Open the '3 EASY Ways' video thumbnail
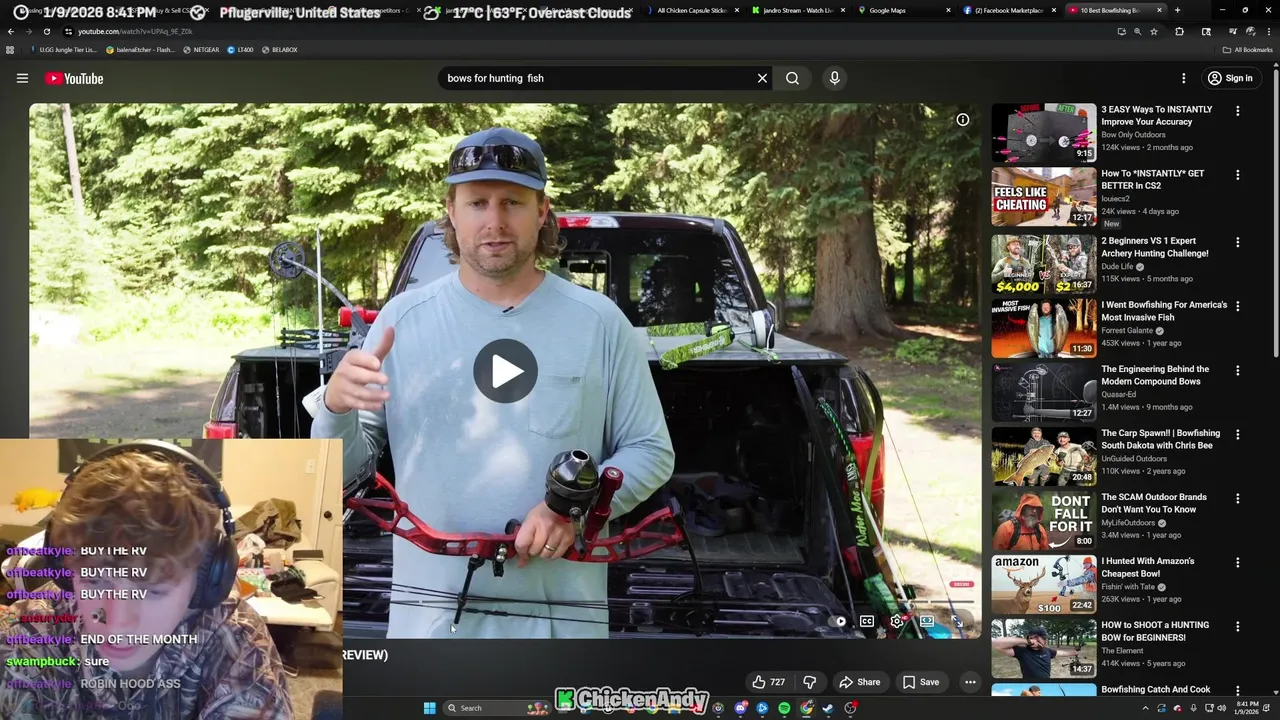The width and height of the screenshot is (1280, 720). pos(1044,133)
